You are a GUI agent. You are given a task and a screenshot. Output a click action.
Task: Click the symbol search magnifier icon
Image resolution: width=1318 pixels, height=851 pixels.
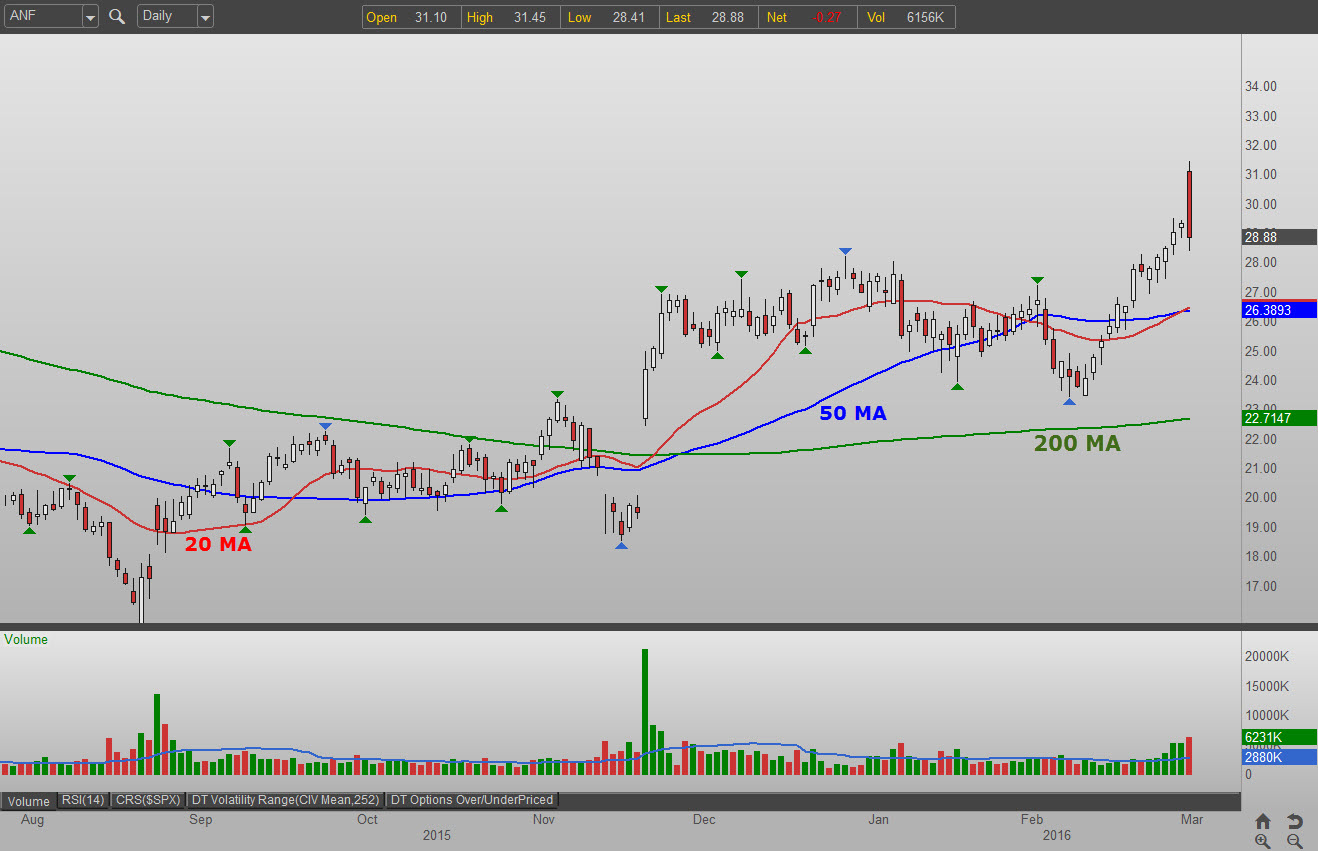click(117, 16)
